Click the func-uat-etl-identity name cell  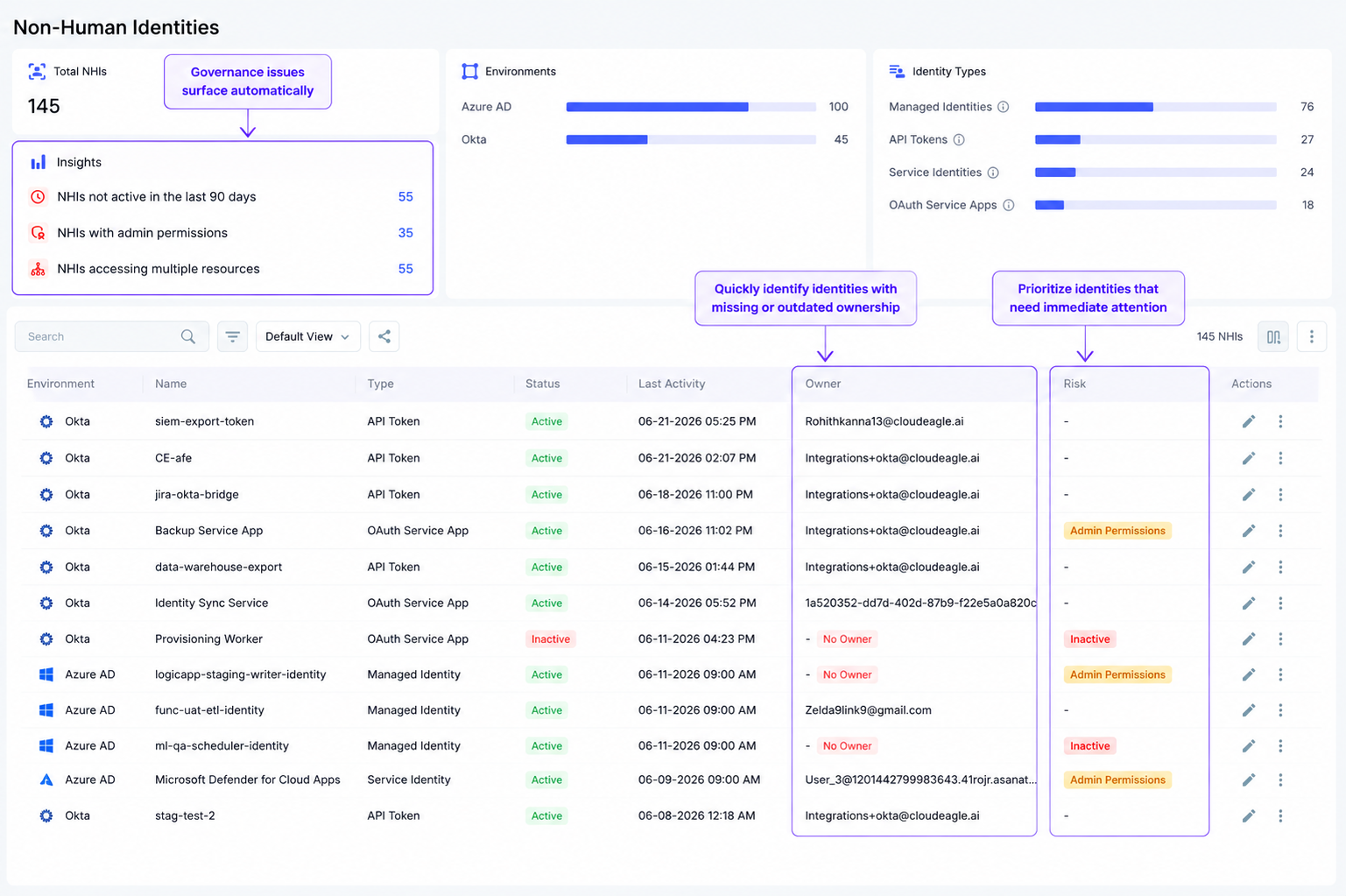point(209,710)
